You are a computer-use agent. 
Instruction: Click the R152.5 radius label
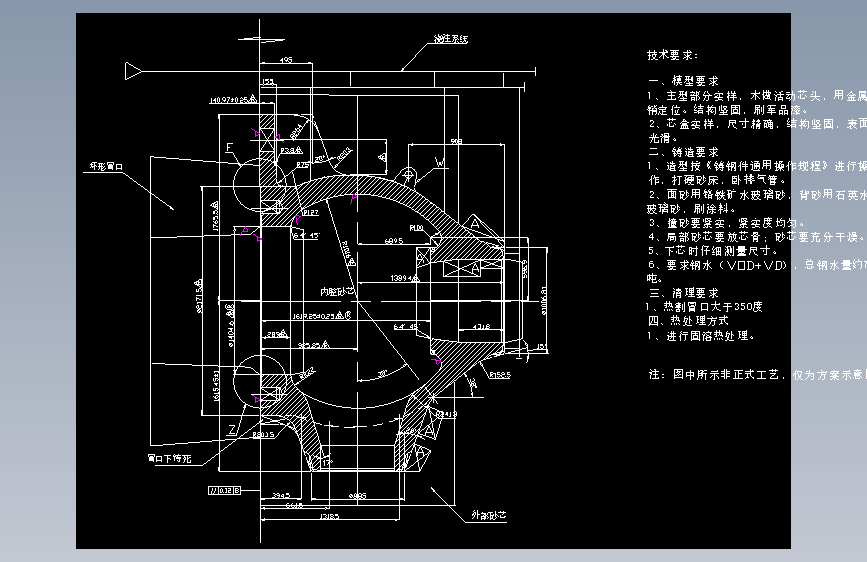click(500, 375)
